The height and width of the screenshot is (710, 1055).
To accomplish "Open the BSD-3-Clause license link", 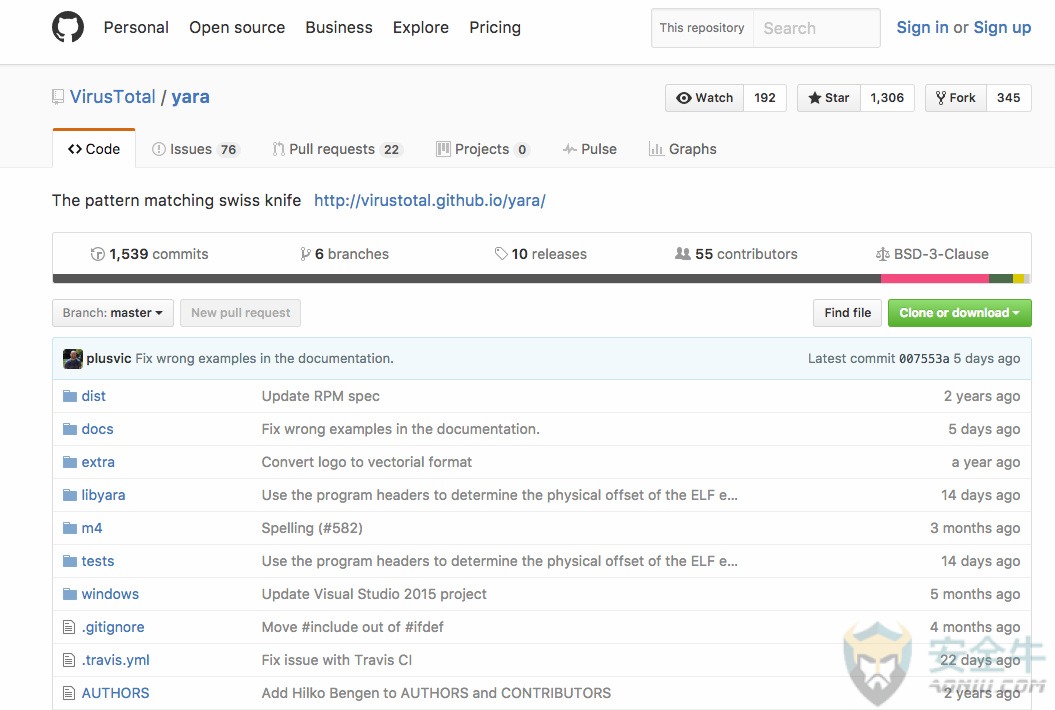I will [933, 254].
